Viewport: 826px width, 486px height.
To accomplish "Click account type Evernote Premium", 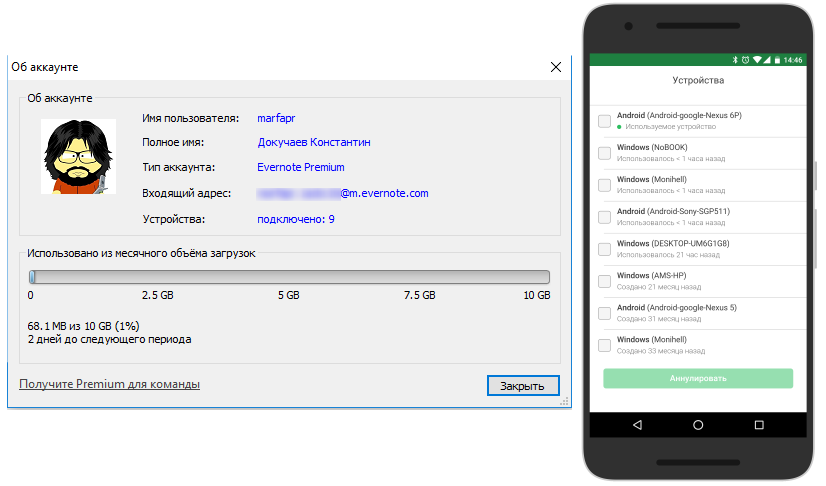I will (301, 167).
